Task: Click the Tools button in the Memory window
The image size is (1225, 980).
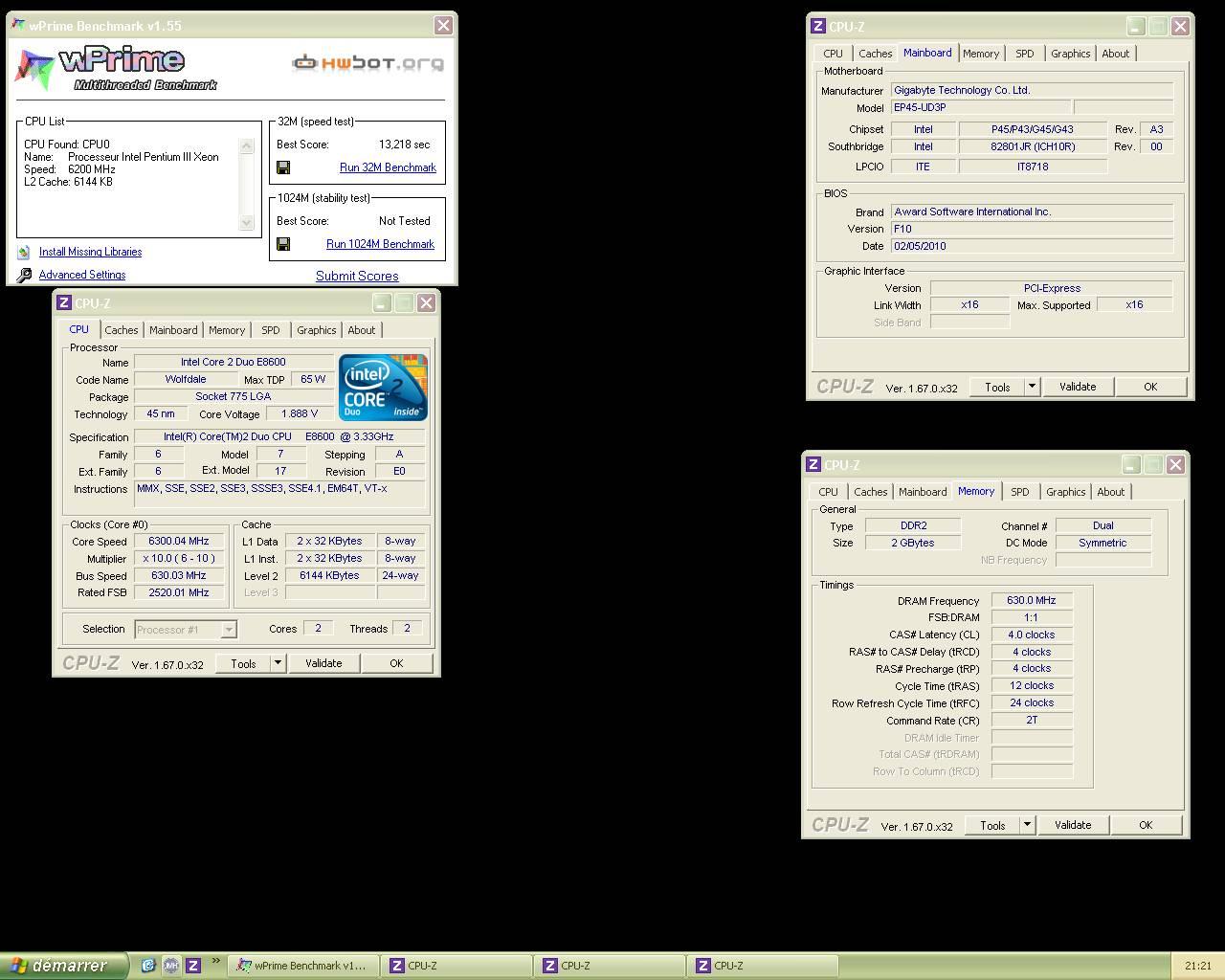Action: click(x=992, y=825)
